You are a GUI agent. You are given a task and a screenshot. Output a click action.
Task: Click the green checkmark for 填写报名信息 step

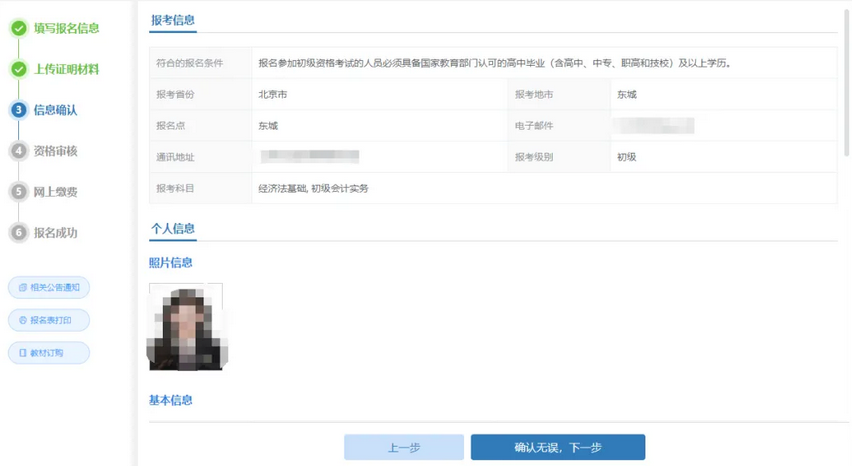coord(18,28)
